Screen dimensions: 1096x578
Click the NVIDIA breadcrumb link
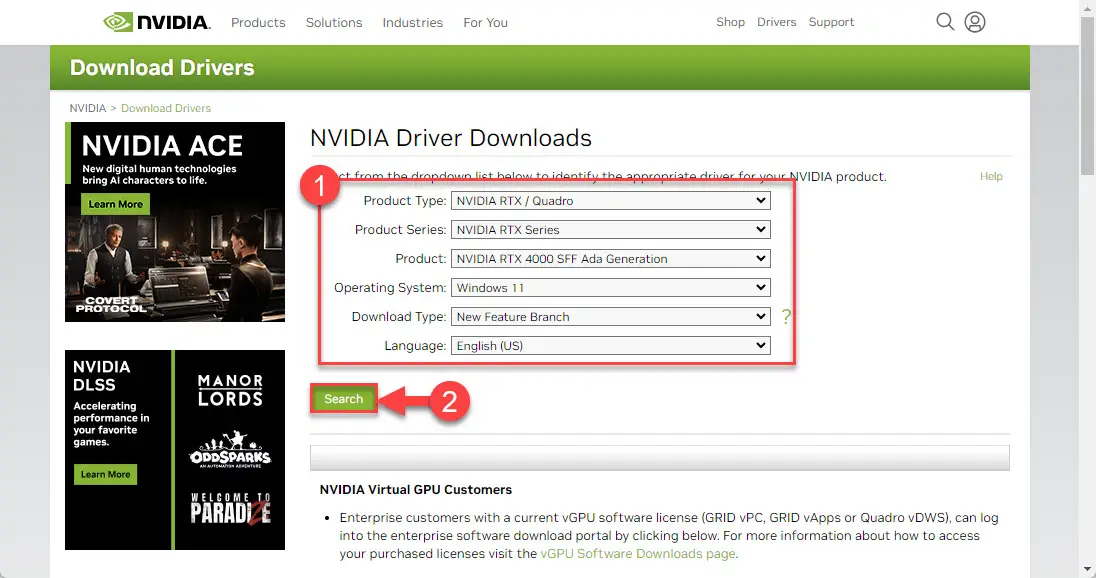(x=87, y=108)
